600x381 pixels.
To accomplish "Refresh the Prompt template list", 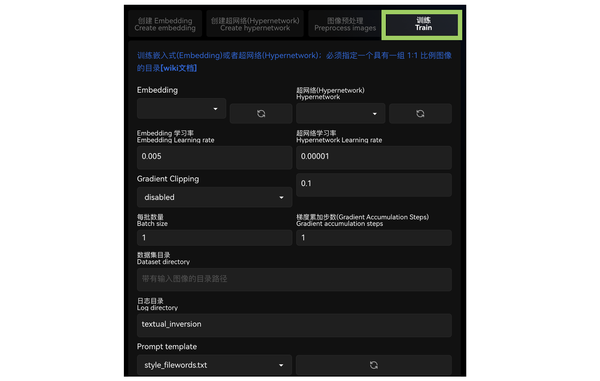I will tap(374, 365).
